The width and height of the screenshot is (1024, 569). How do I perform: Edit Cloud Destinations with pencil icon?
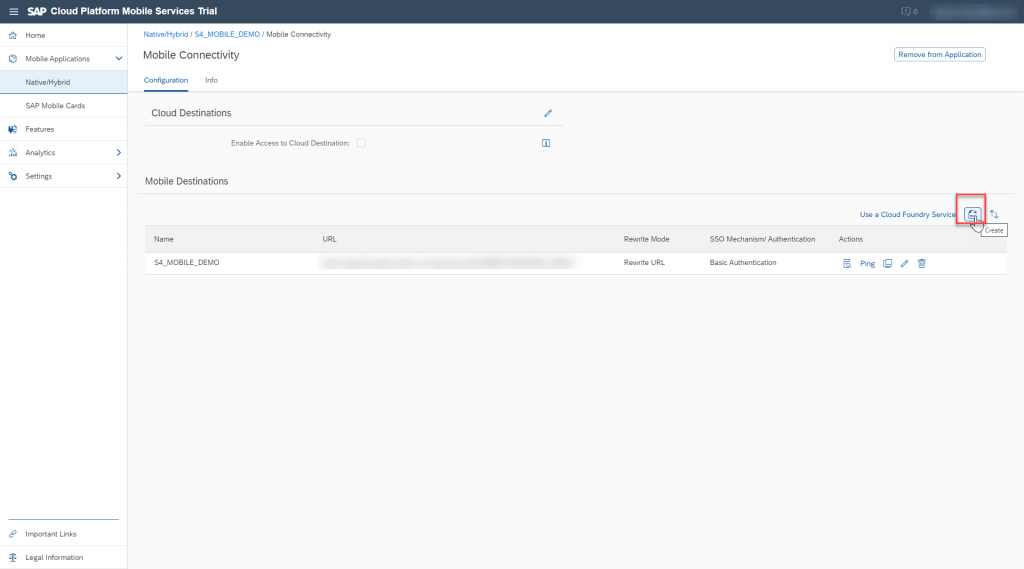(x=548, y=113)
